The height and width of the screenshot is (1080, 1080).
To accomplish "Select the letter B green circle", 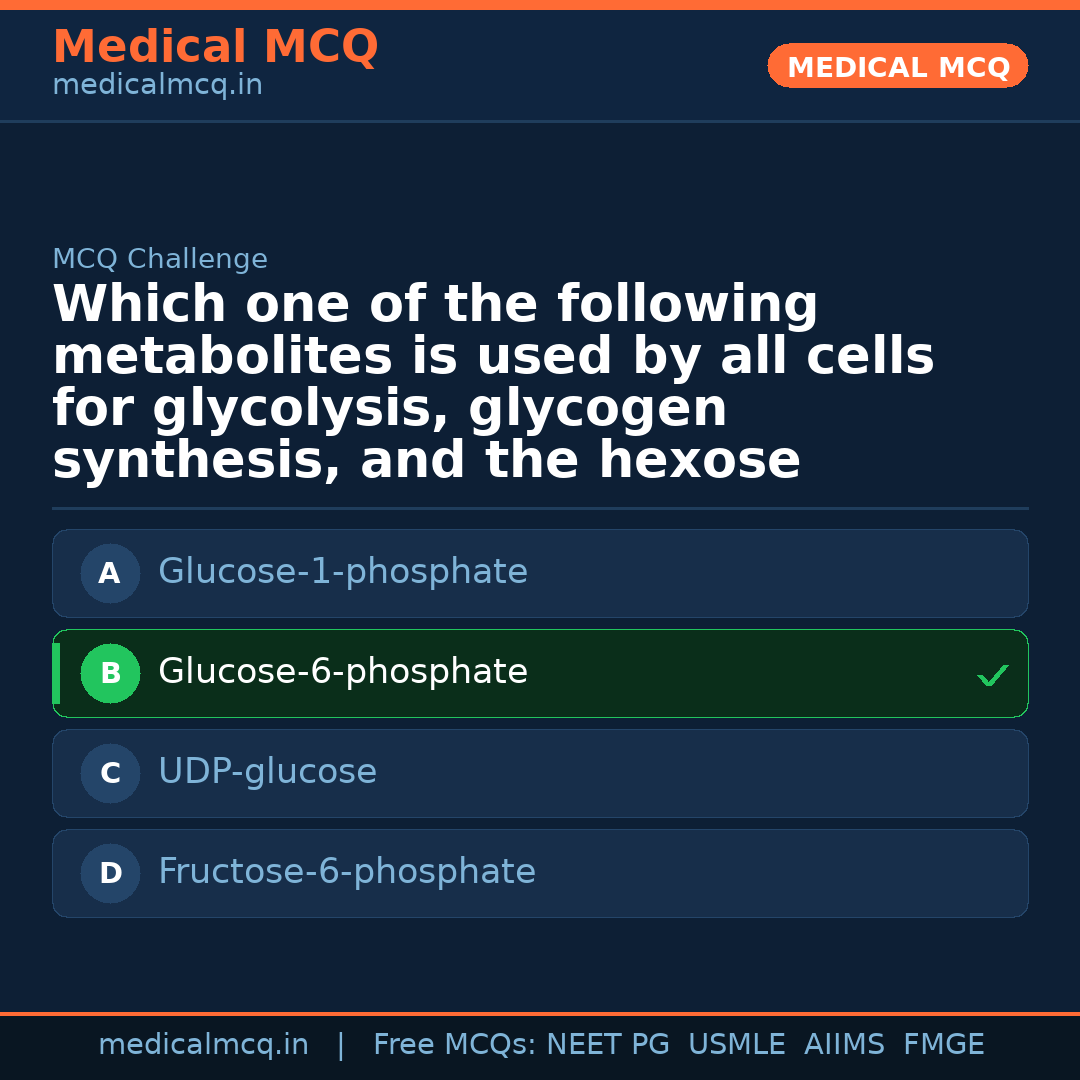I will pyautogui.click(x=110, y=674).
